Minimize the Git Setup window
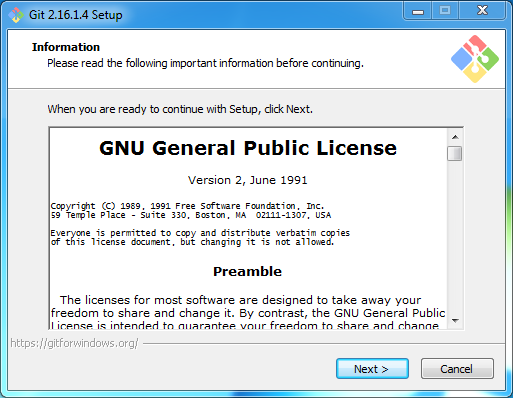Screen dimensions: 513x398 coord(418,11)
